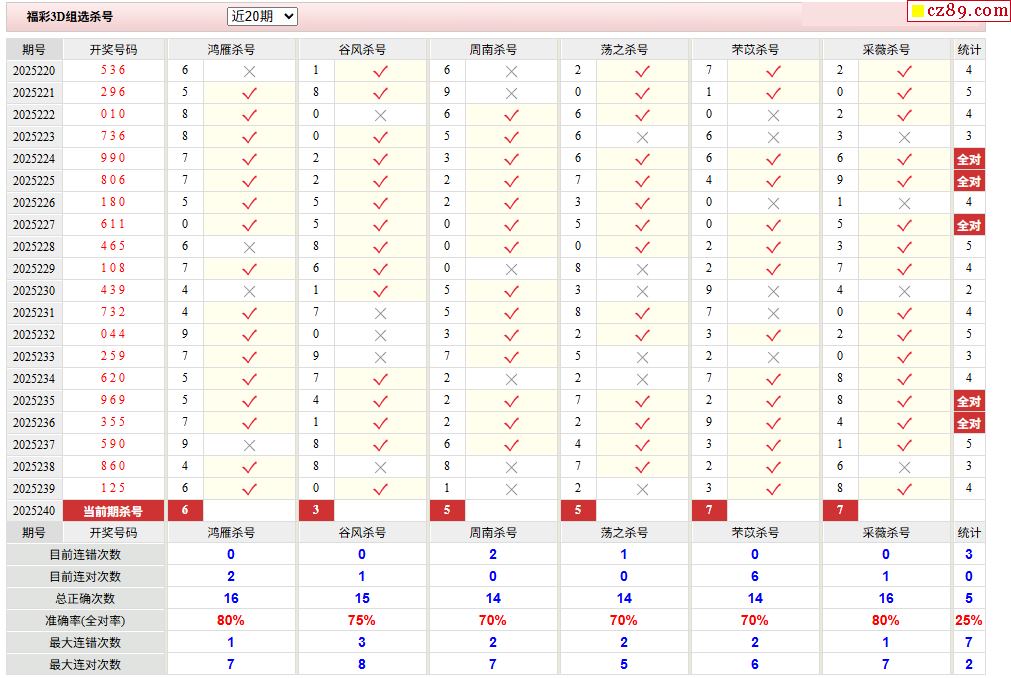The image size is (1011, 678).
Task: Click the top 芣苡杀号 column header
Action: [755, 50]
